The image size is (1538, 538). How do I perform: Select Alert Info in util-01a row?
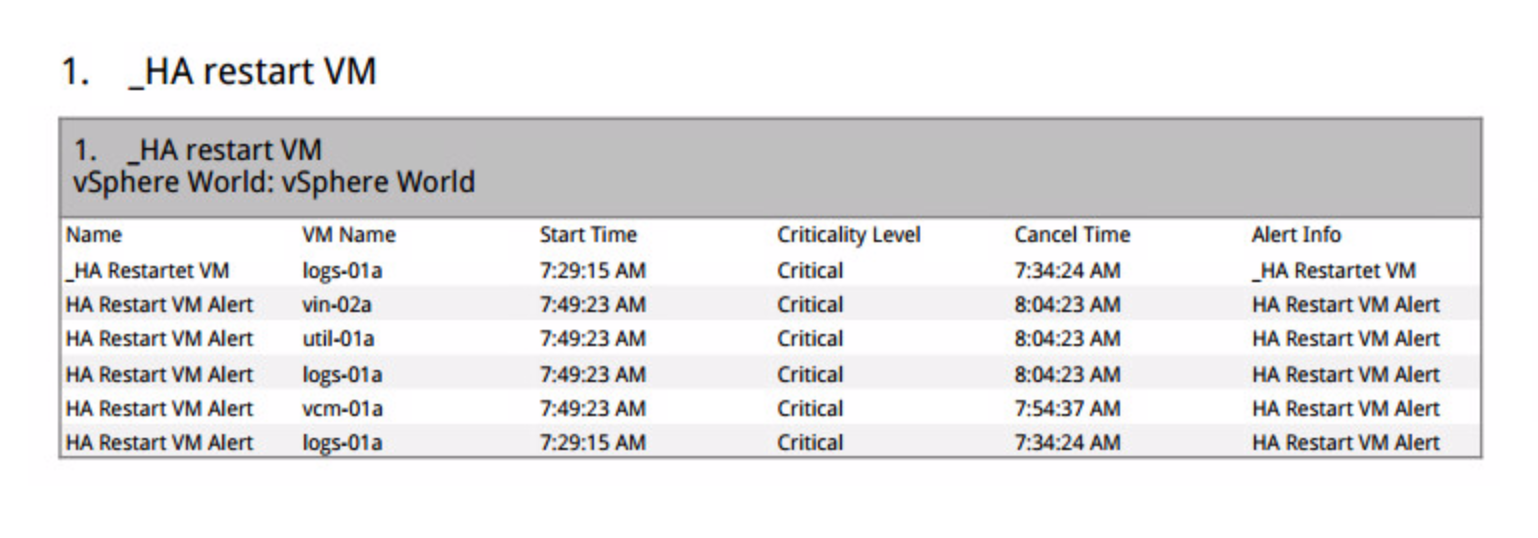(x=1345, y=339)
